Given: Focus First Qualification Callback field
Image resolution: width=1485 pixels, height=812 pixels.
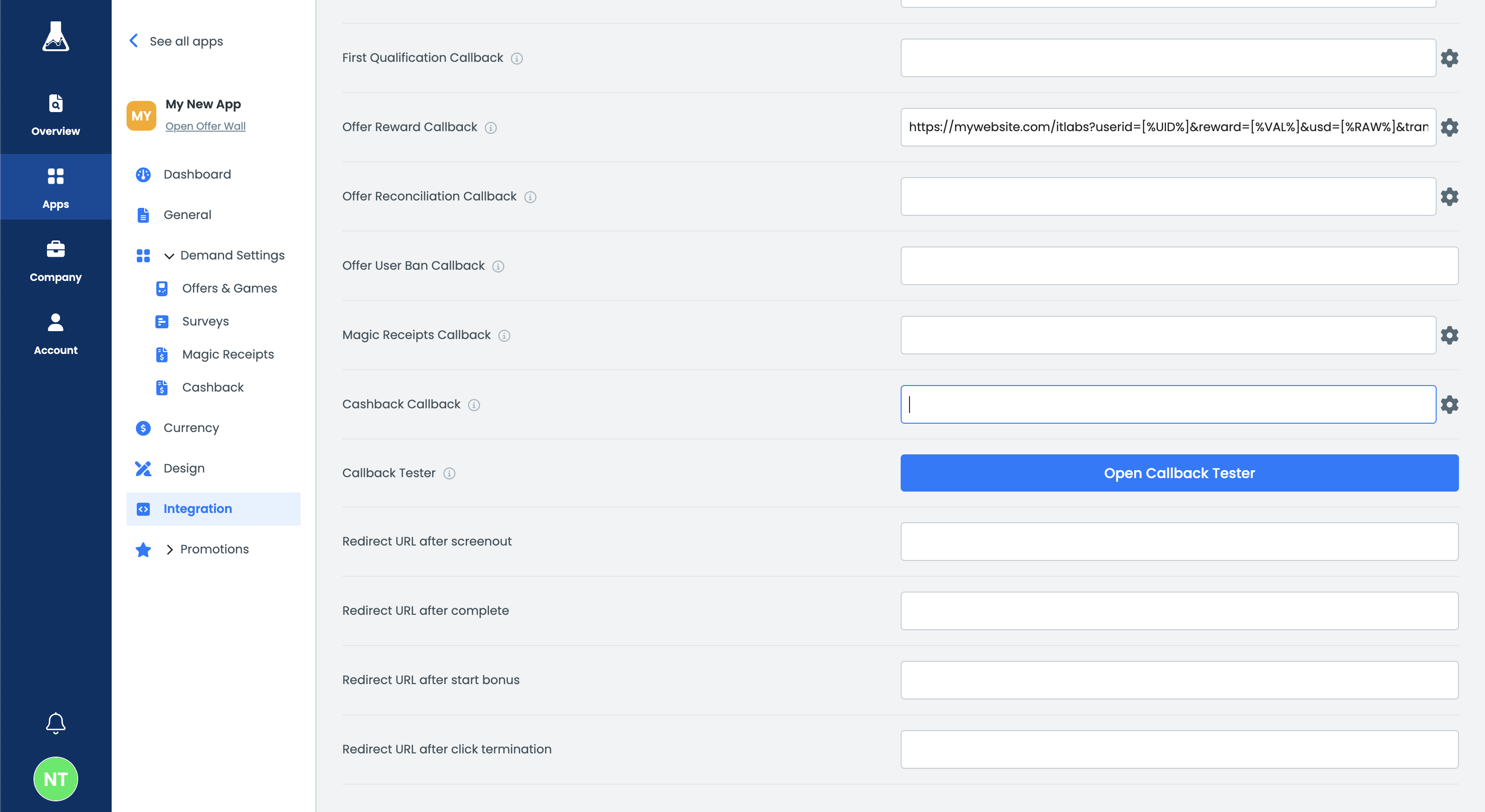Looking at the screenshot, I should coord(1168,58).
